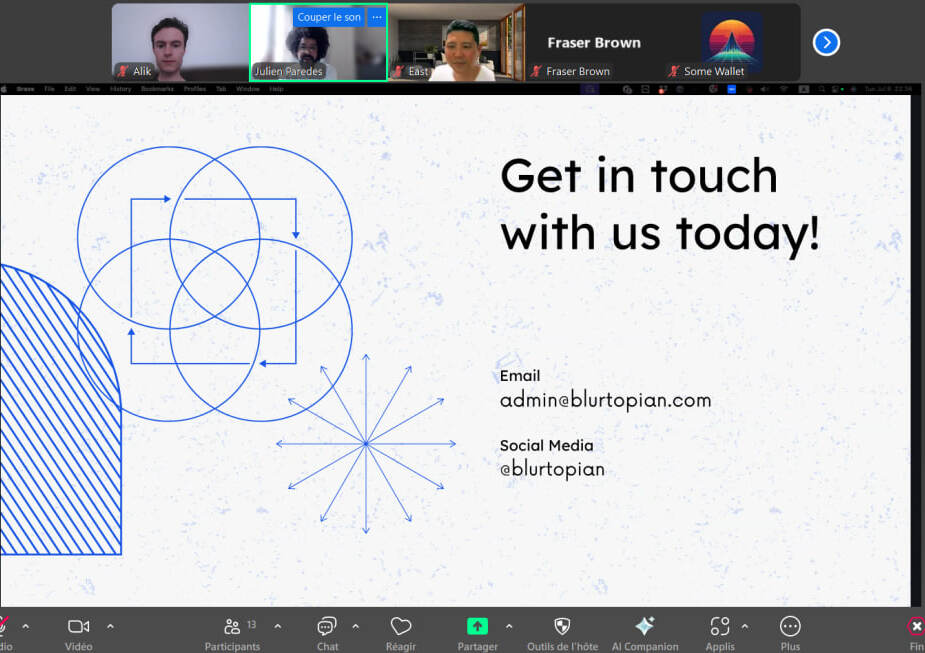Click the Social Media label
This screenshot has height=653, width=925.
pyautogui.click(x=546, y=445)
